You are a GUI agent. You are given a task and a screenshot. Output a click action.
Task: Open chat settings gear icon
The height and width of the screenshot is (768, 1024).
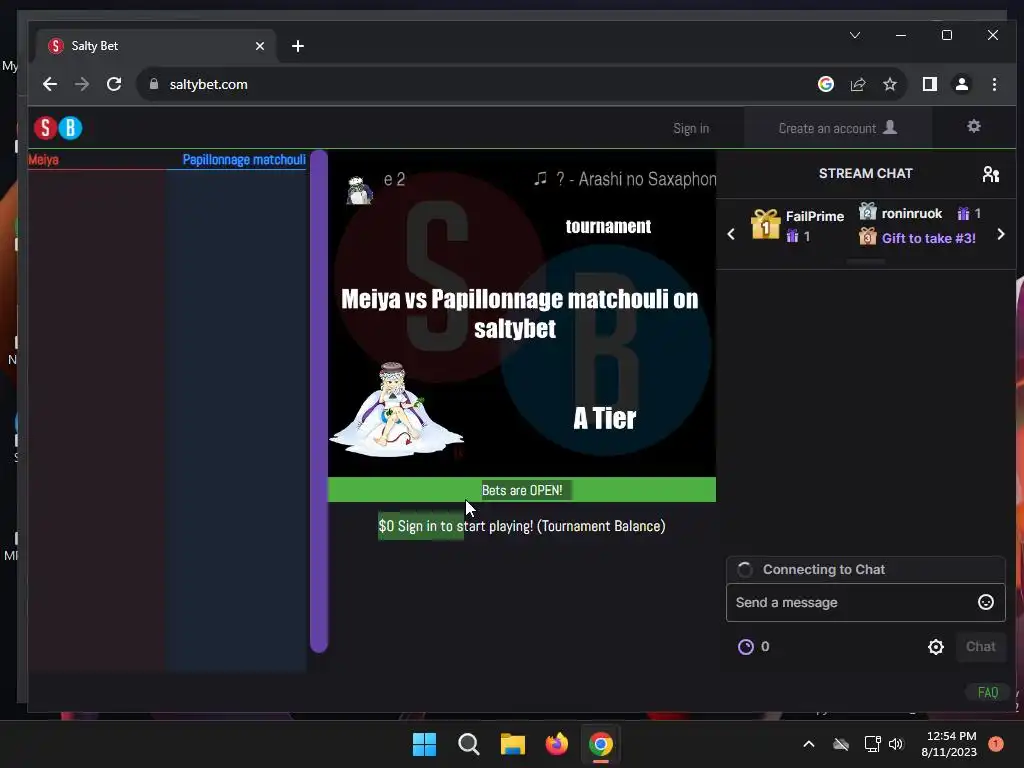click(x=936, y=647)
